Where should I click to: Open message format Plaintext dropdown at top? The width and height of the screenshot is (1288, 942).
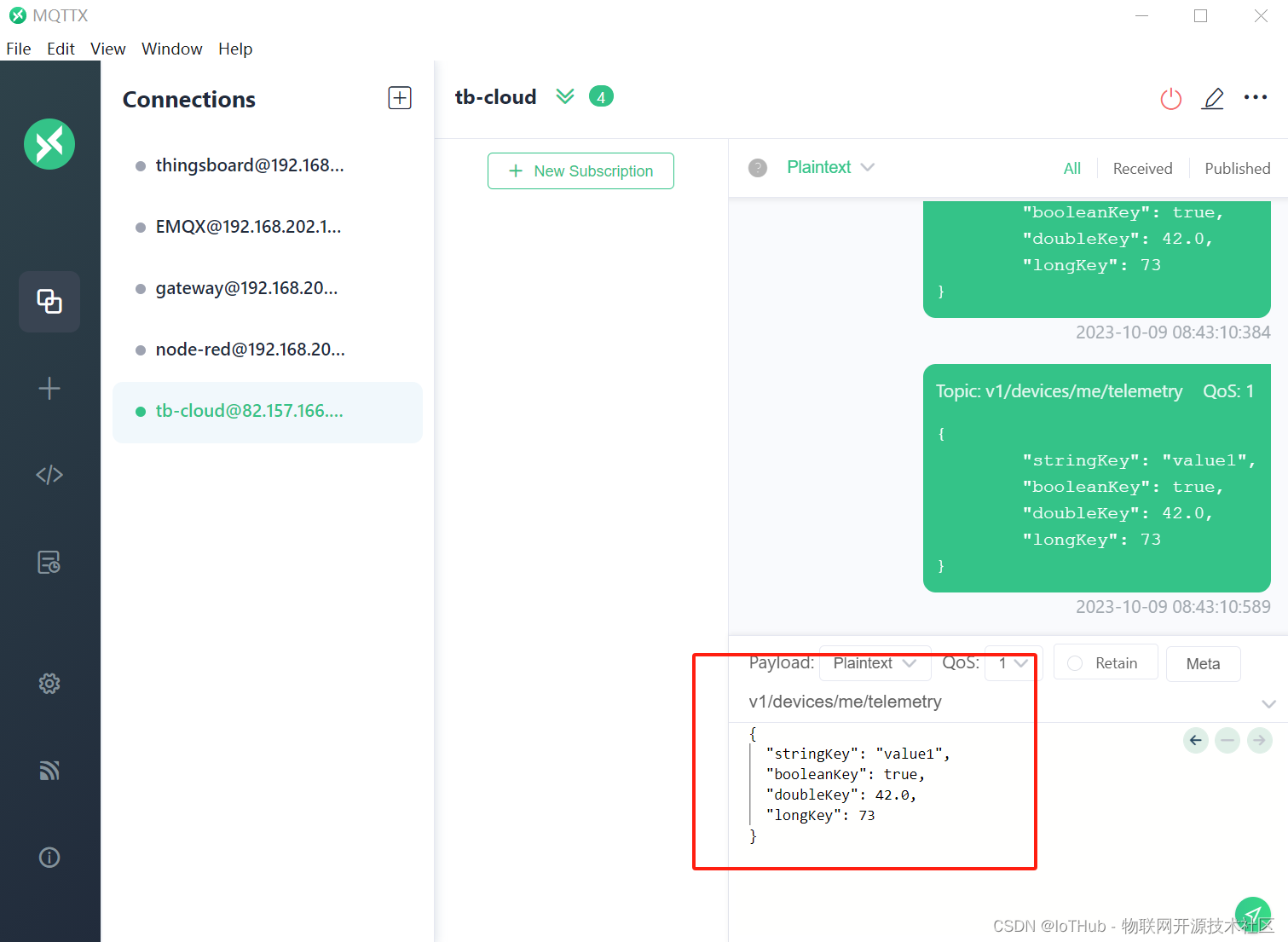[x=830, y=167]
